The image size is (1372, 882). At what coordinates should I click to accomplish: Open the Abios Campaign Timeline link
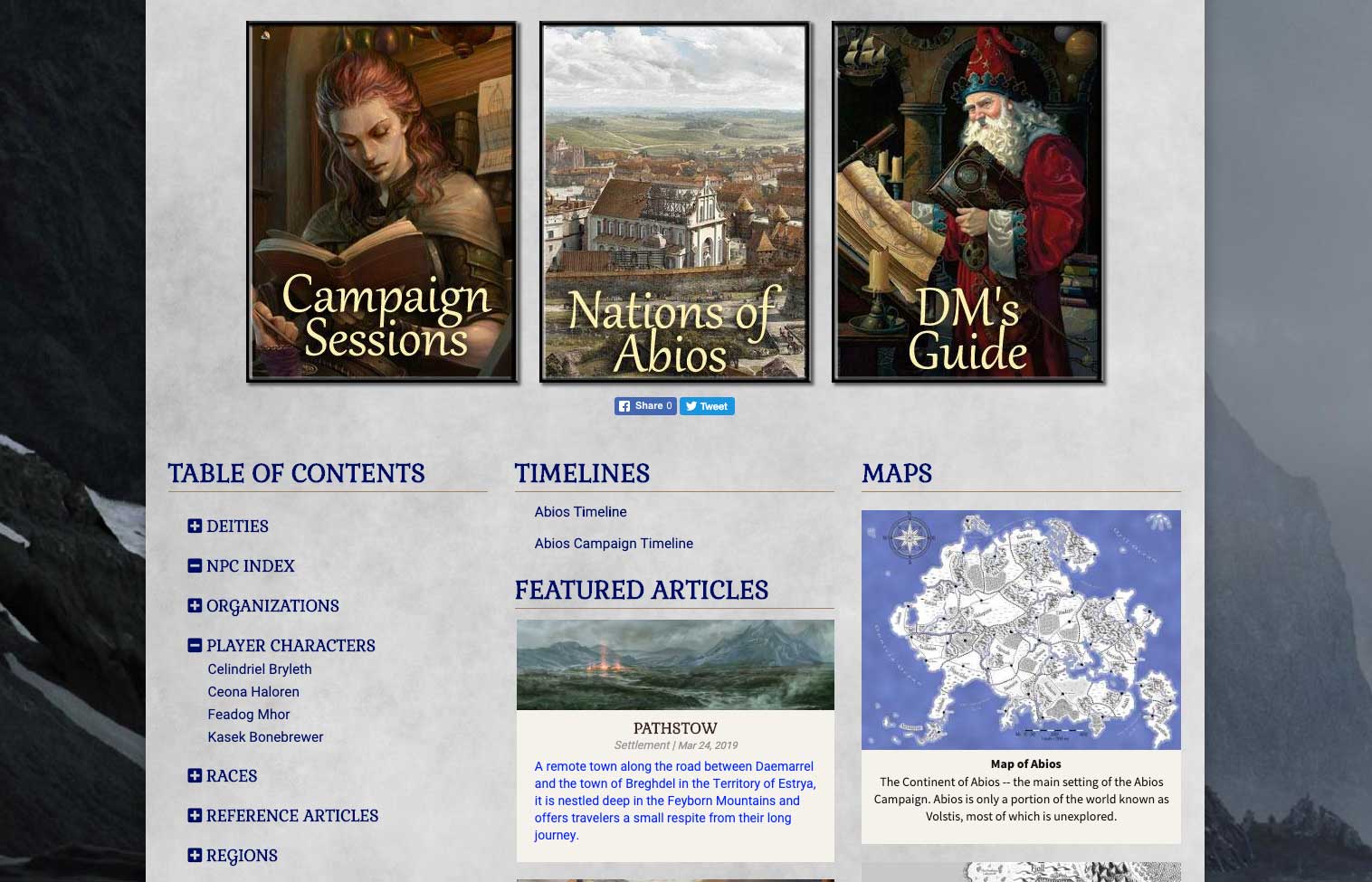click(614, 544)
